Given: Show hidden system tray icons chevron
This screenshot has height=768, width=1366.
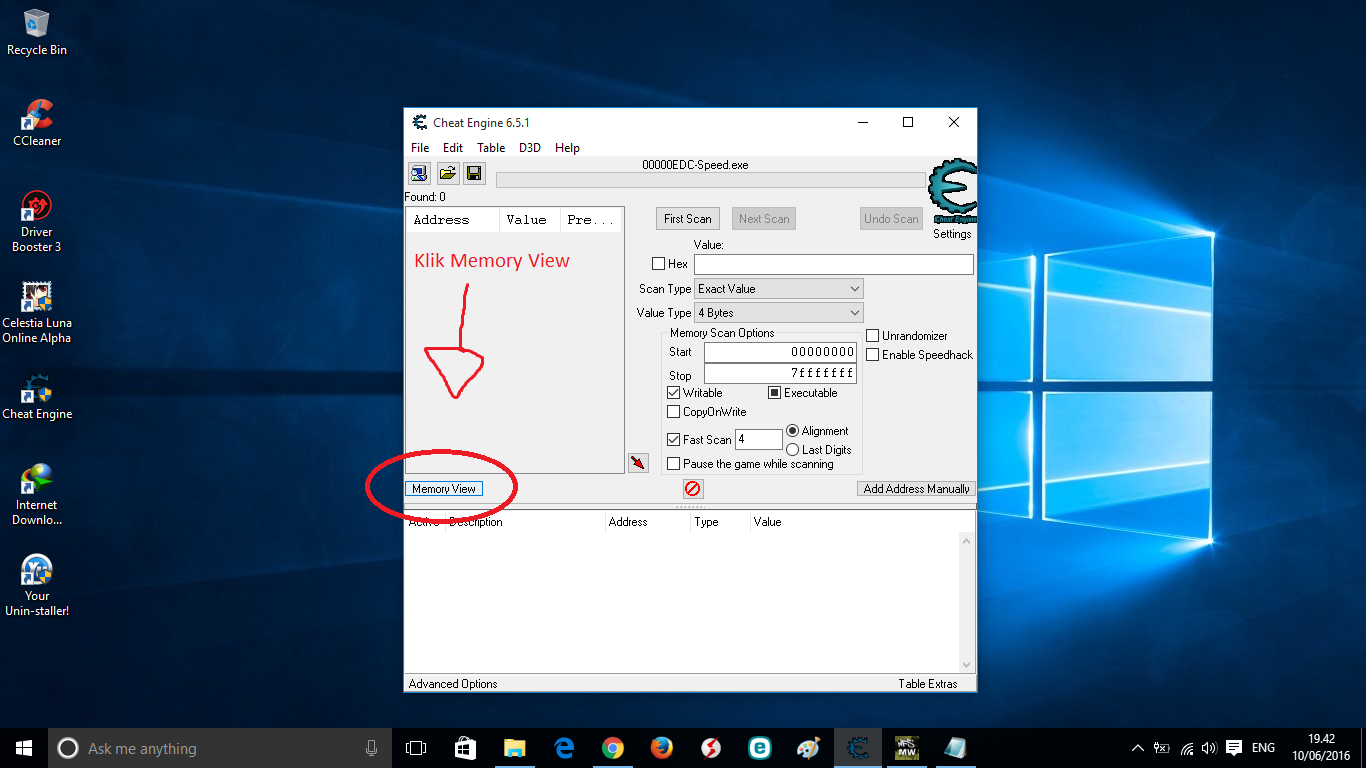Looking at the screenshot, I should (x=1137, y=748).
